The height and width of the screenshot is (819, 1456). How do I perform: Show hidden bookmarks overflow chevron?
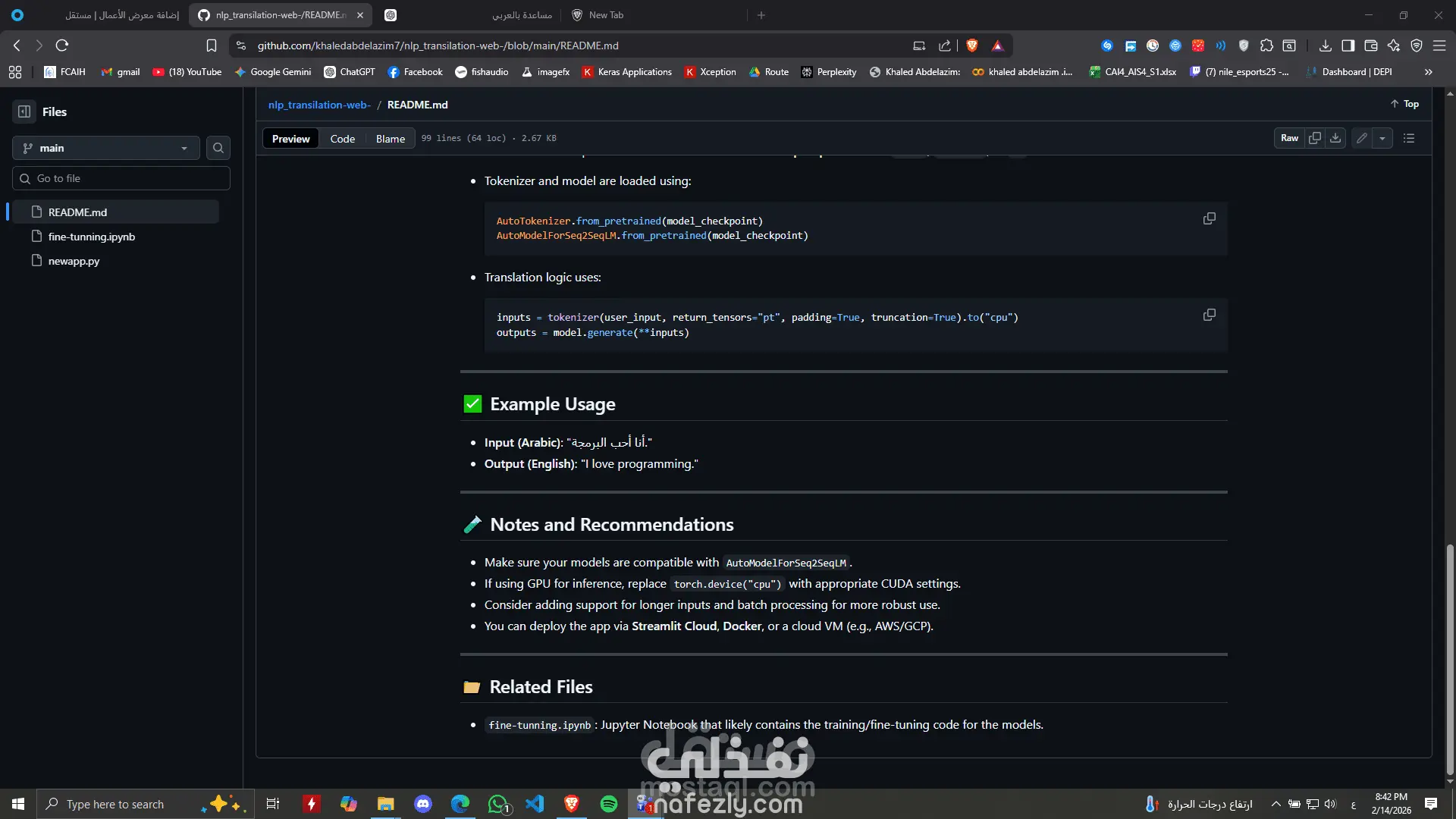pyautogui.click(x=1429, y=72)
